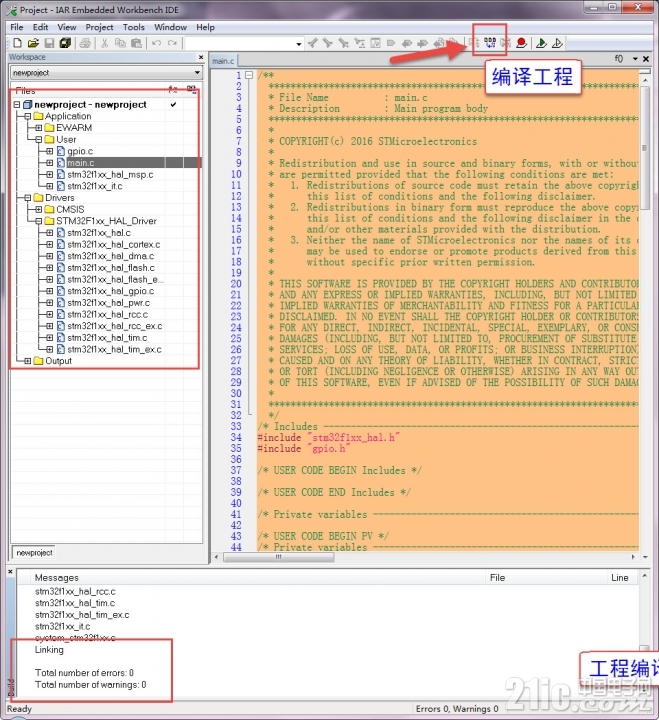
Task: Click the File column header in messages
Action: (497, 578)
